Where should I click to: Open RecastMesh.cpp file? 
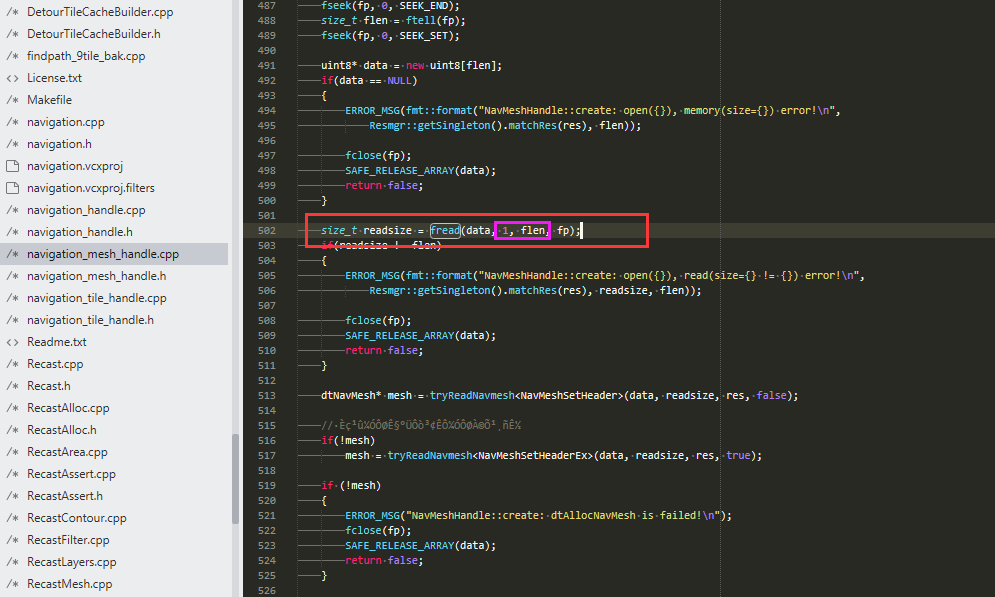tap(69, 584)
